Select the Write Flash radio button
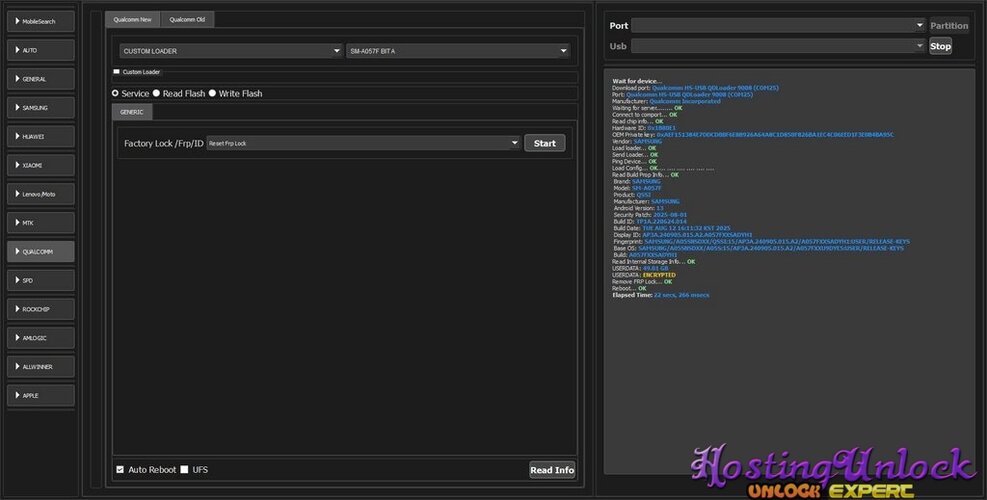Image resolution: width=987 pixels, height=500 pixels. [212, 93]
